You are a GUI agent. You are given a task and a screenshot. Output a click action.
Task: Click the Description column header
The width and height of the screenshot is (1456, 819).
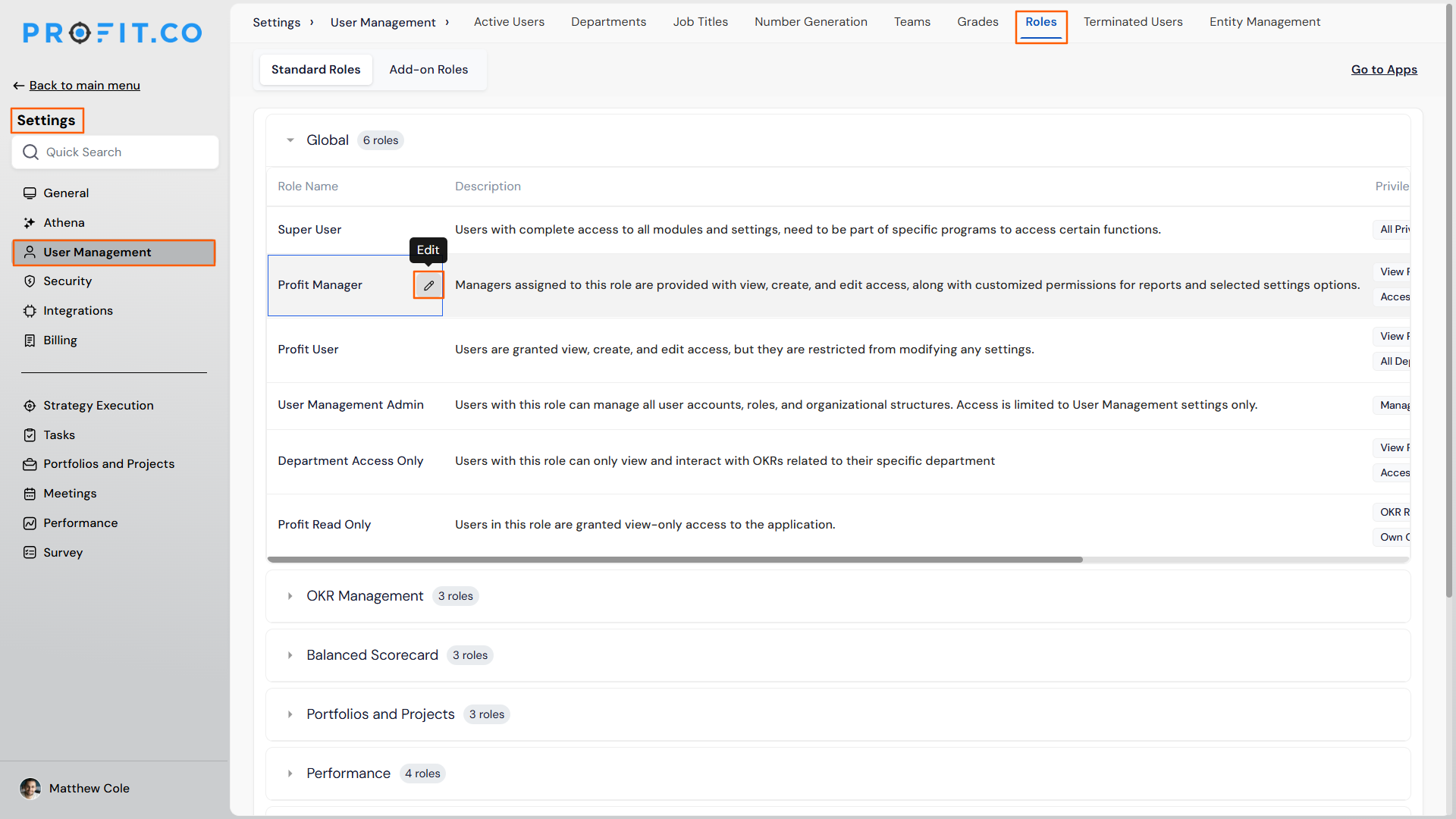[488, 187]
